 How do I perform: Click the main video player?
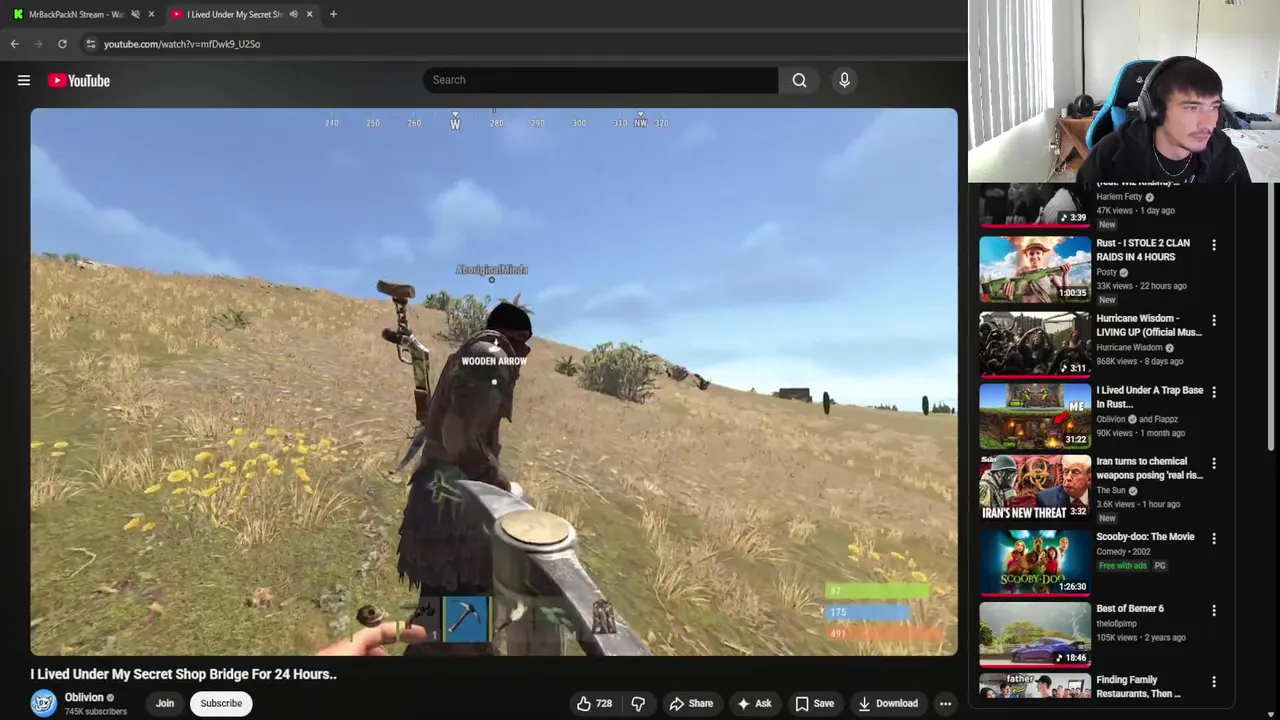click(x=494, y=382)
